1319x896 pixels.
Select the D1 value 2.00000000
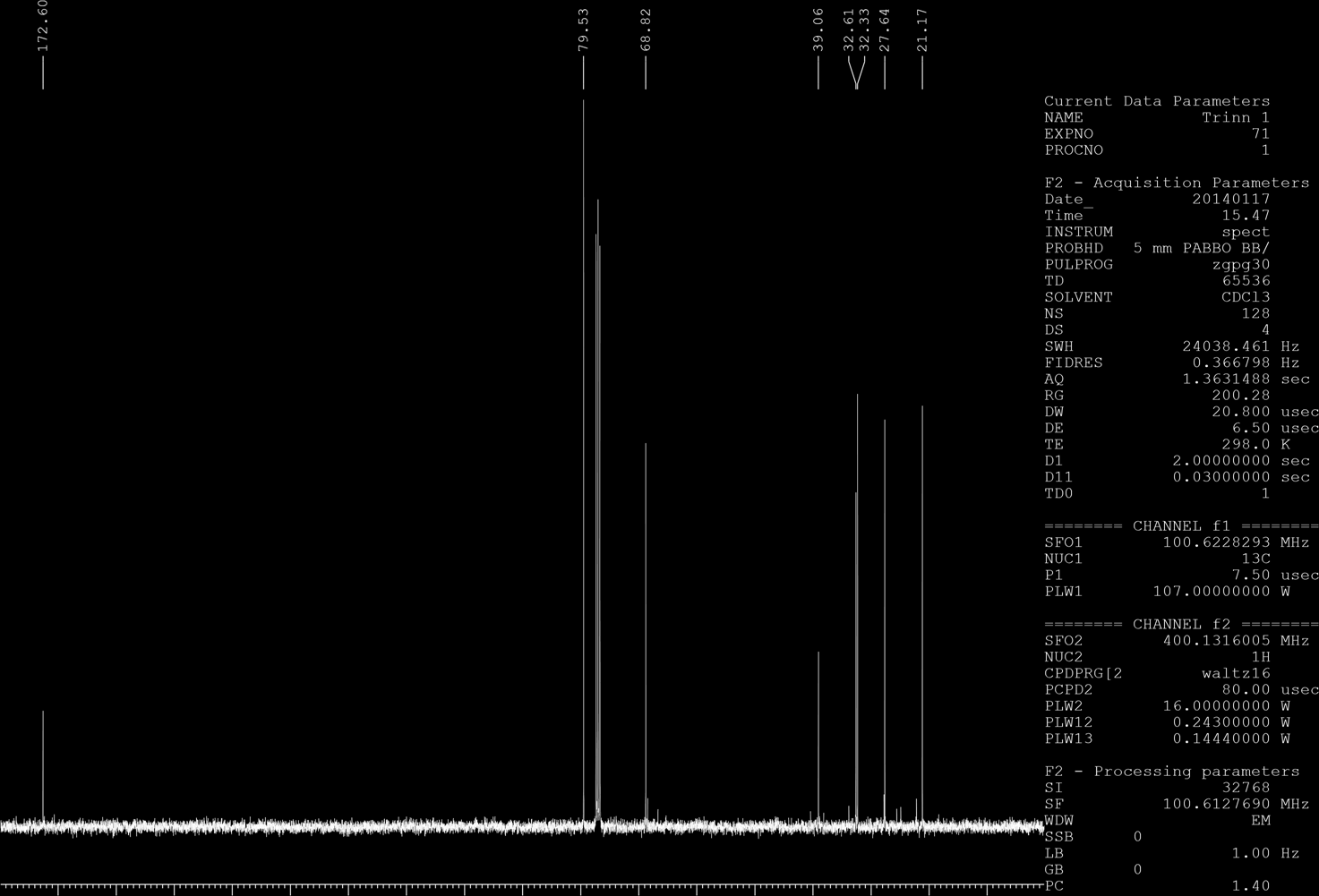pos(1221,461)
